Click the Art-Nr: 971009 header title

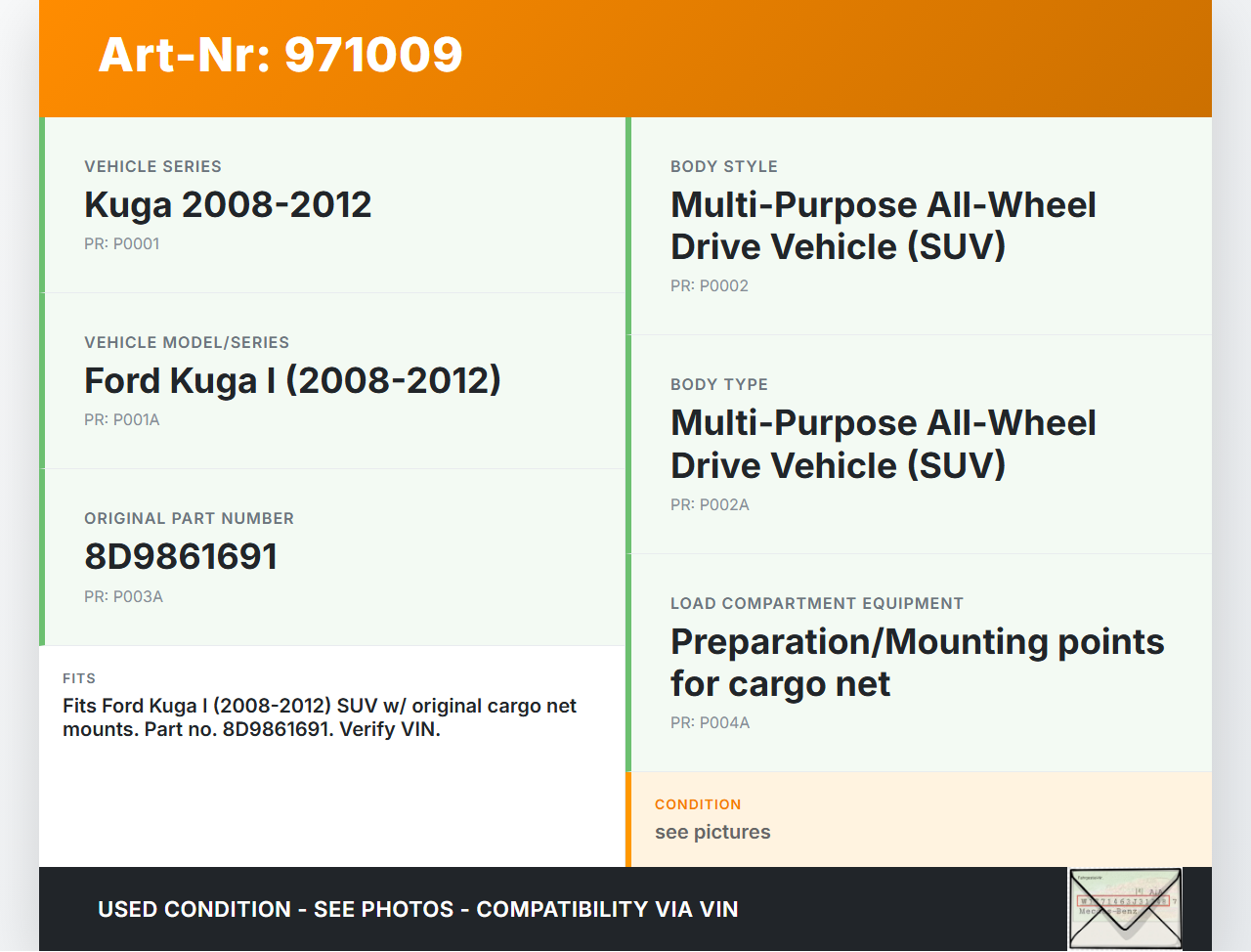click(280, 55)
